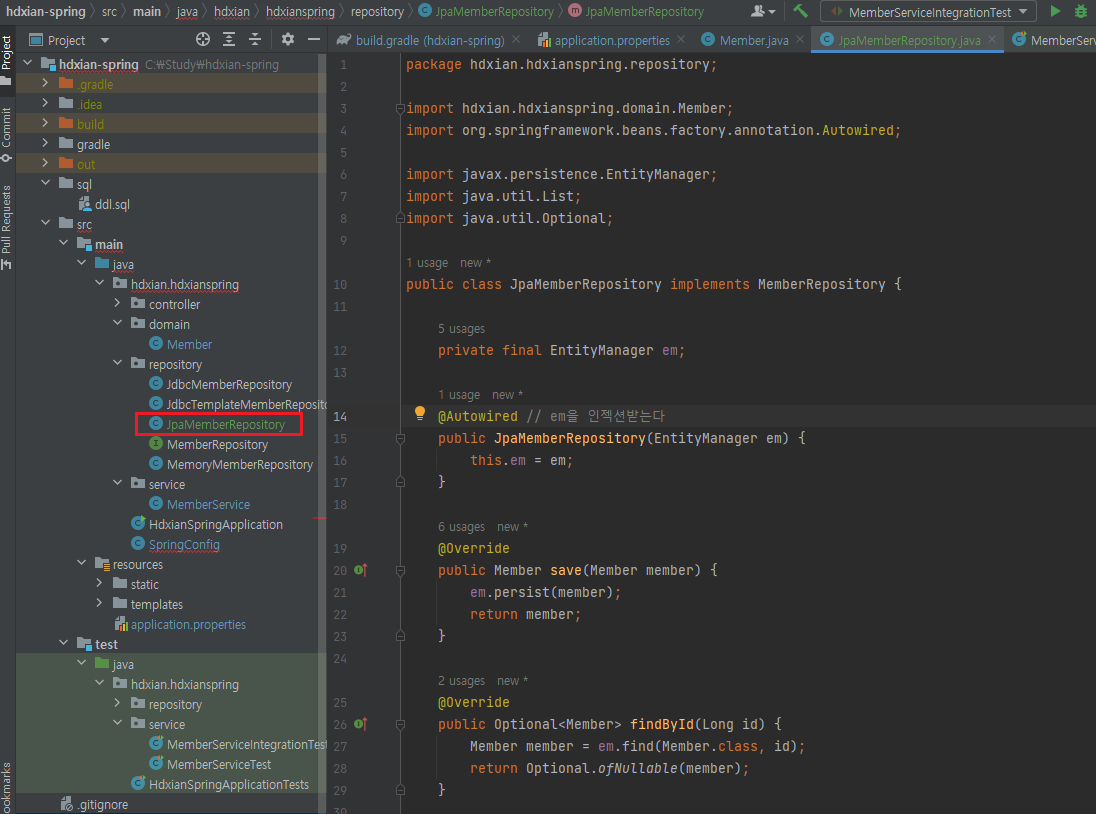Expand the .gradle folder
1096x814 pixels.
coord(45,83)
